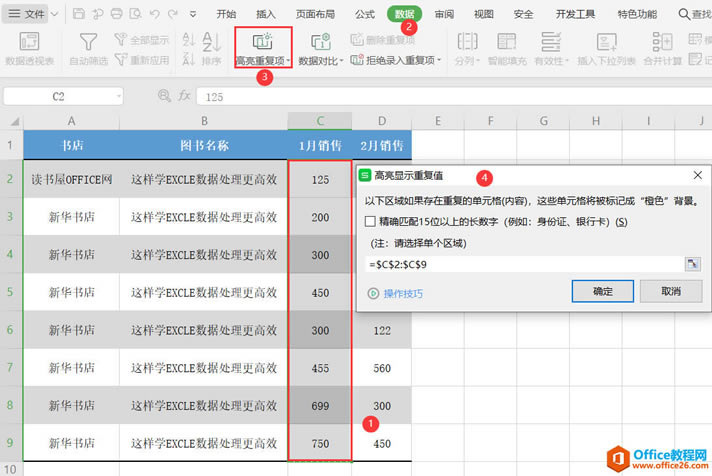
Task: Click the Save icon in quick toolbar
Action: pyautogui.click(x=79, y=14)
